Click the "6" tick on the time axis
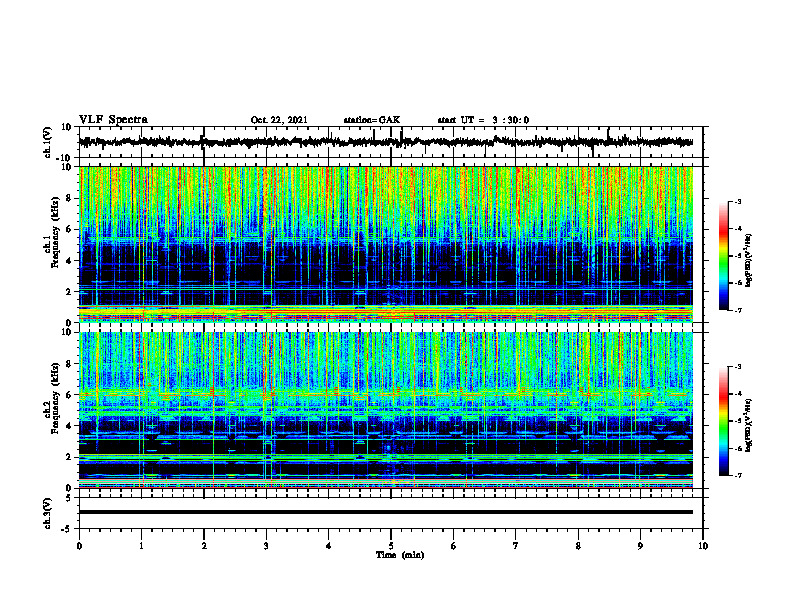This screenshot has width=792, height=612. (453, 546)
